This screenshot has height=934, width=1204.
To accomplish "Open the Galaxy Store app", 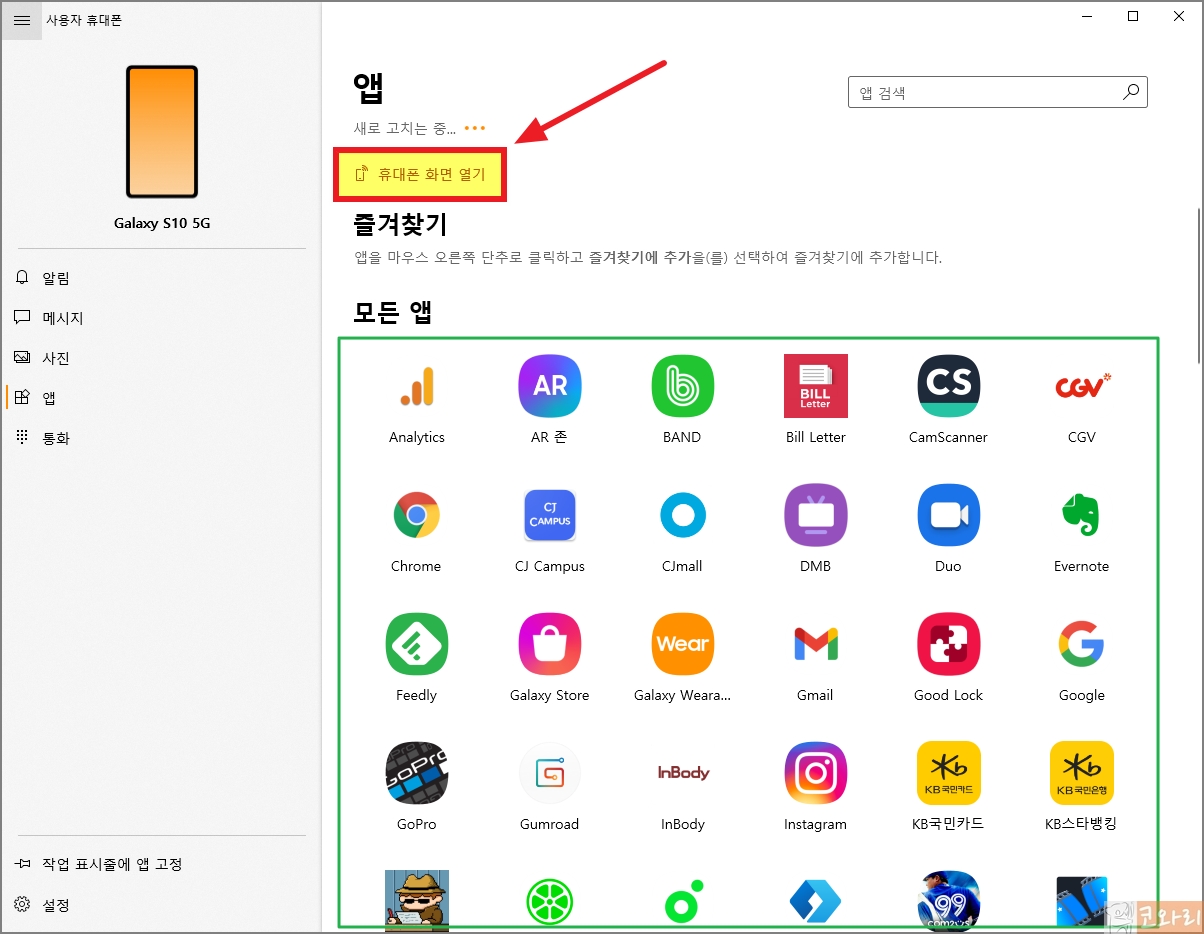I will [x=549, y=644].
